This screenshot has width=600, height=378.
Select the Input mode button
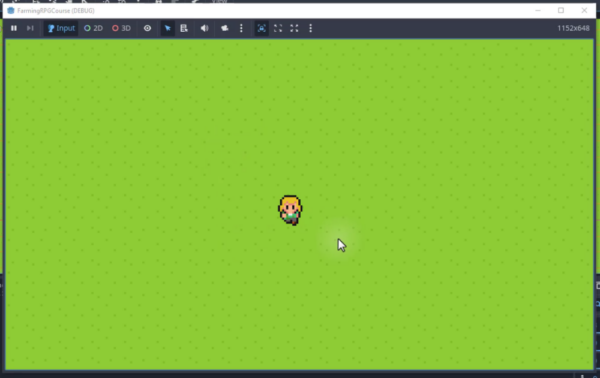[x=61, y=28]
